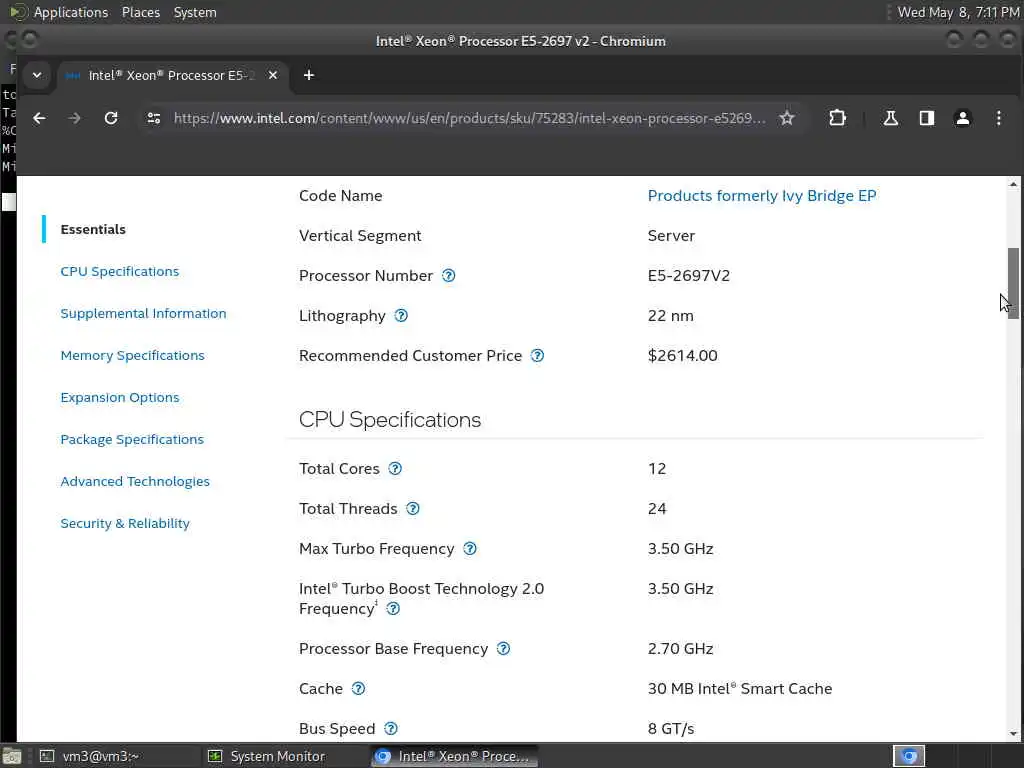Jump to Expansion Options section

[120, 398]
